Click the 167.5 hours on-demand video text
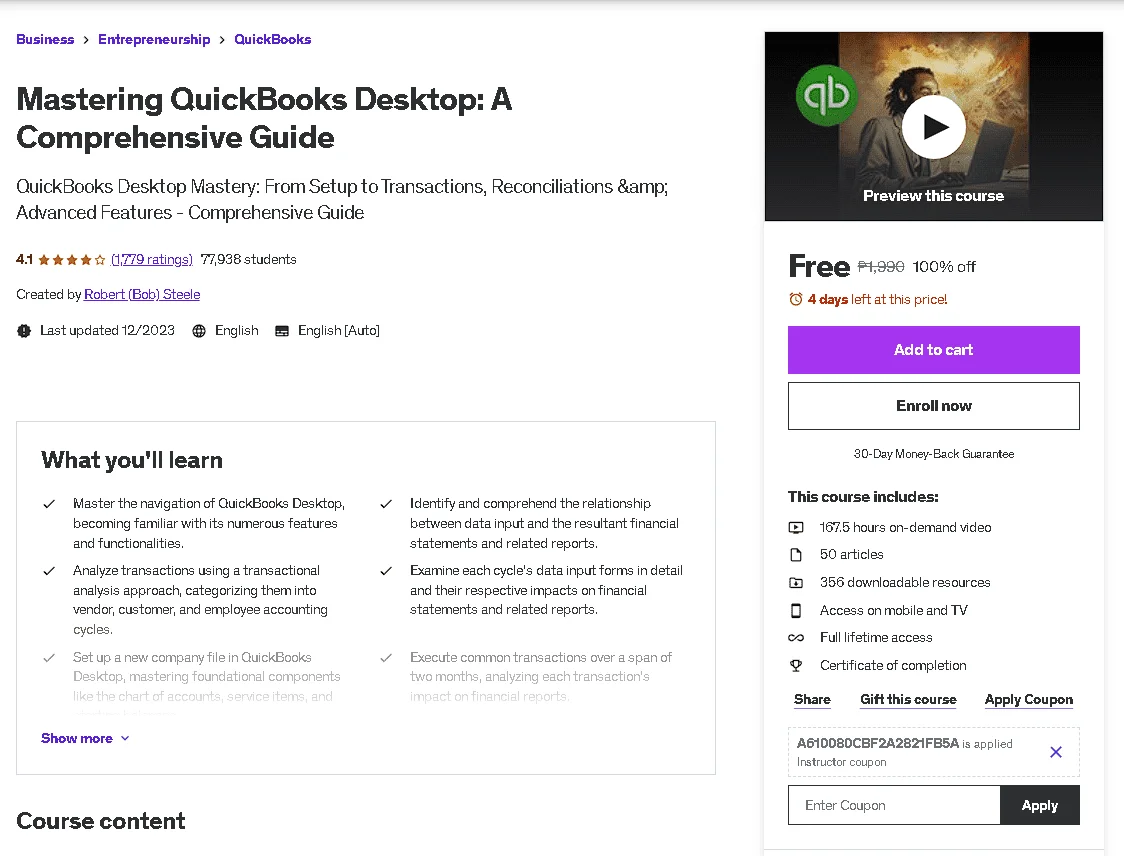The width and height of the screenshot is (1124, 856). pyautogui.click(x=905, y=528)
